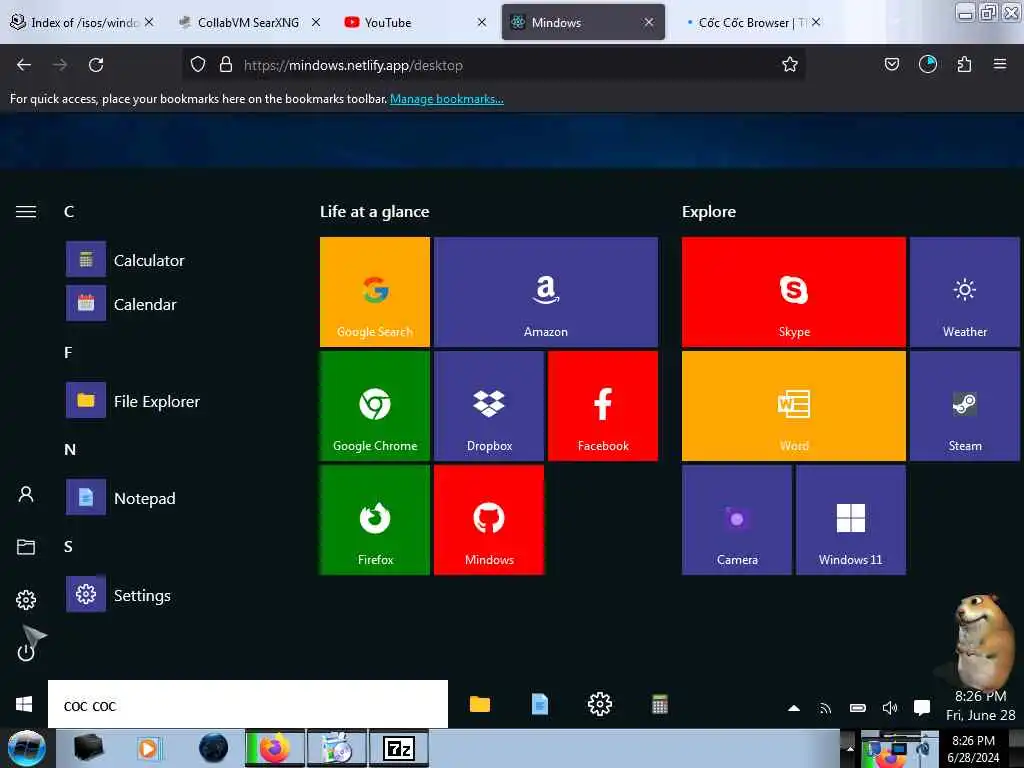Switch to the CollabVM SearXNG tab

(x=248, y=22)
